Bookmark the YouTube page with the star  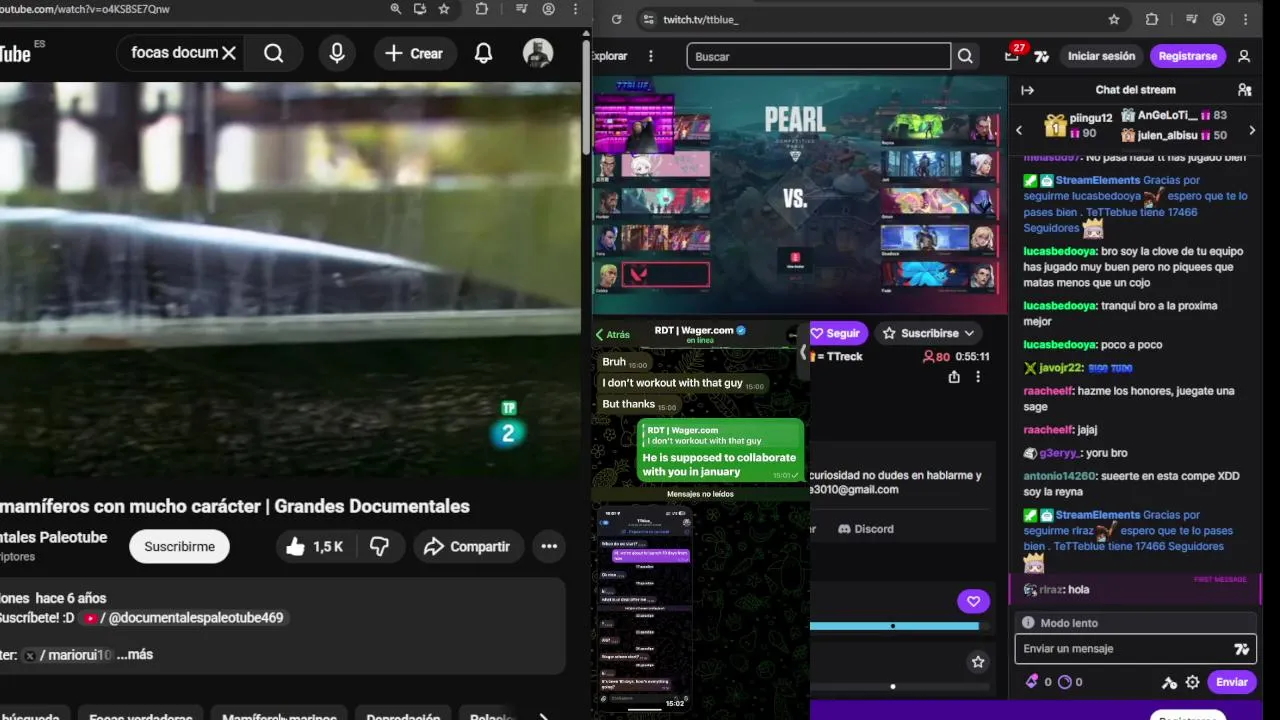pyautogui.click(x=444, y=9)
